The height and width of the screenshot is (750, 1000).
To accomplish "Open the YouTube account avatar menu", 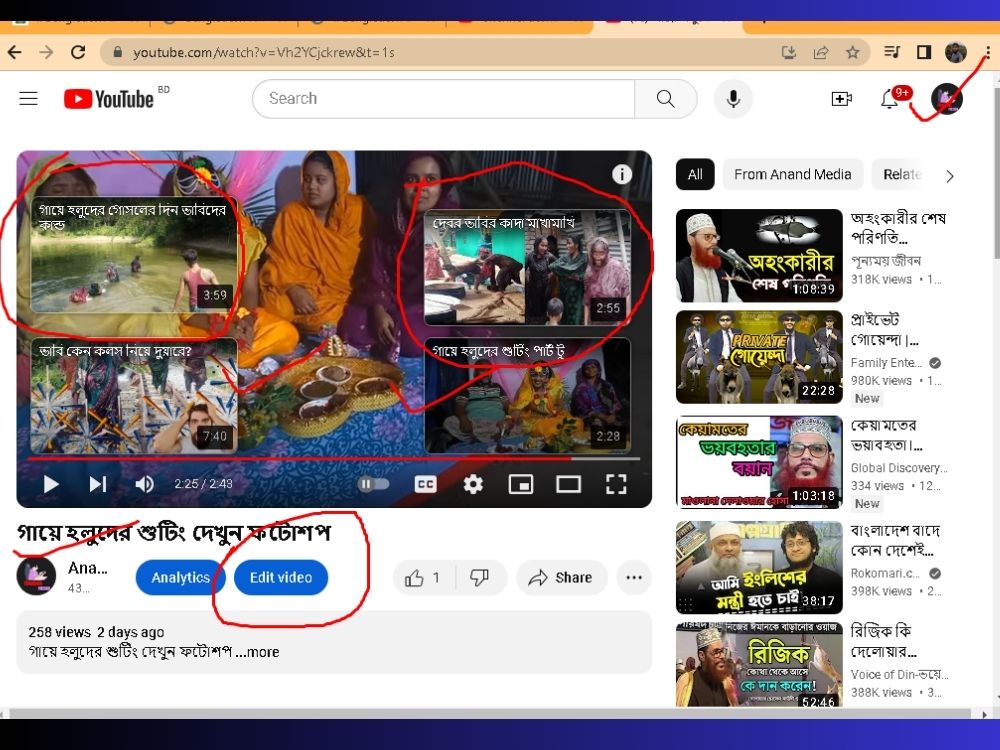I will coord(946,99).
